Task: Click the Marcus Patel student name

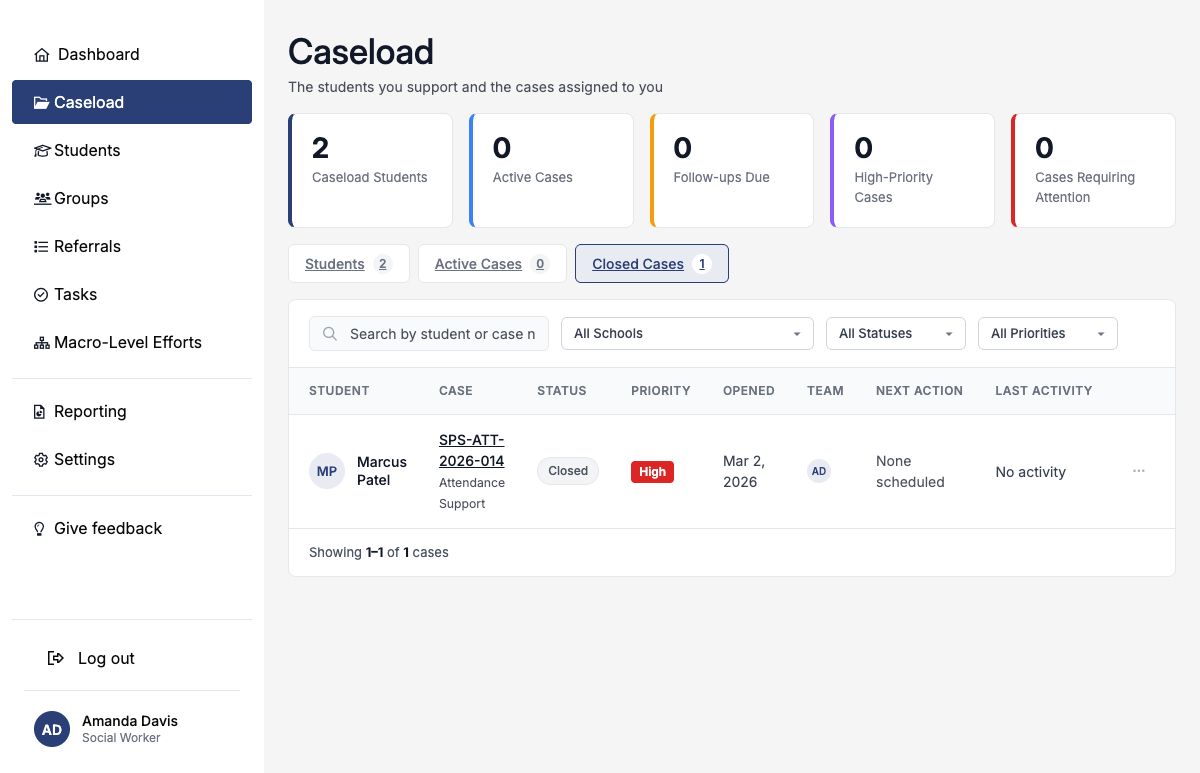Action: 381,471
